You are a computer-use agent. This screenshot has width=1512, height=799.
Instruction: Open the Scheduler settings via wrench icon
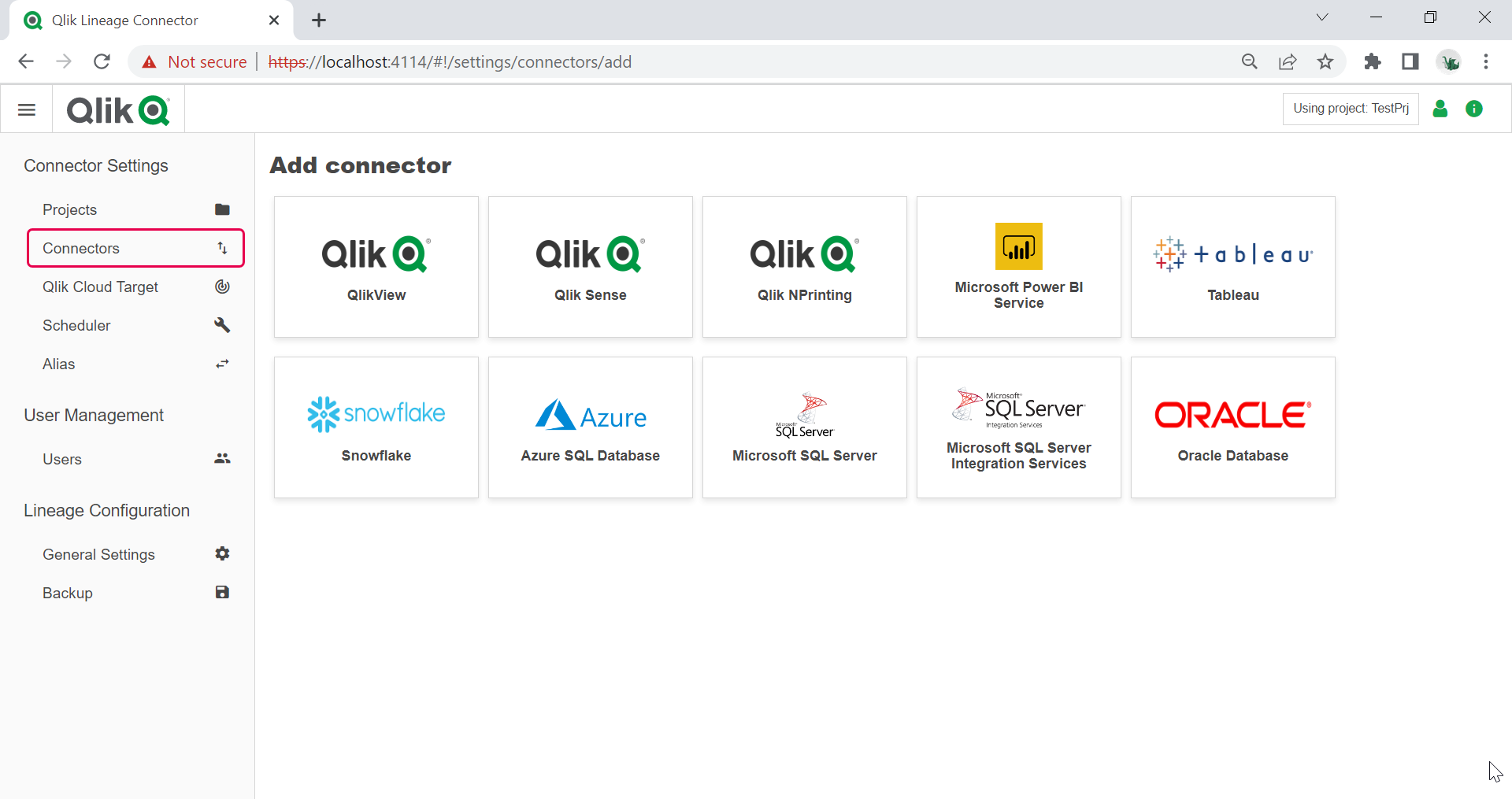pyautogui.click(x=222, y=325)
